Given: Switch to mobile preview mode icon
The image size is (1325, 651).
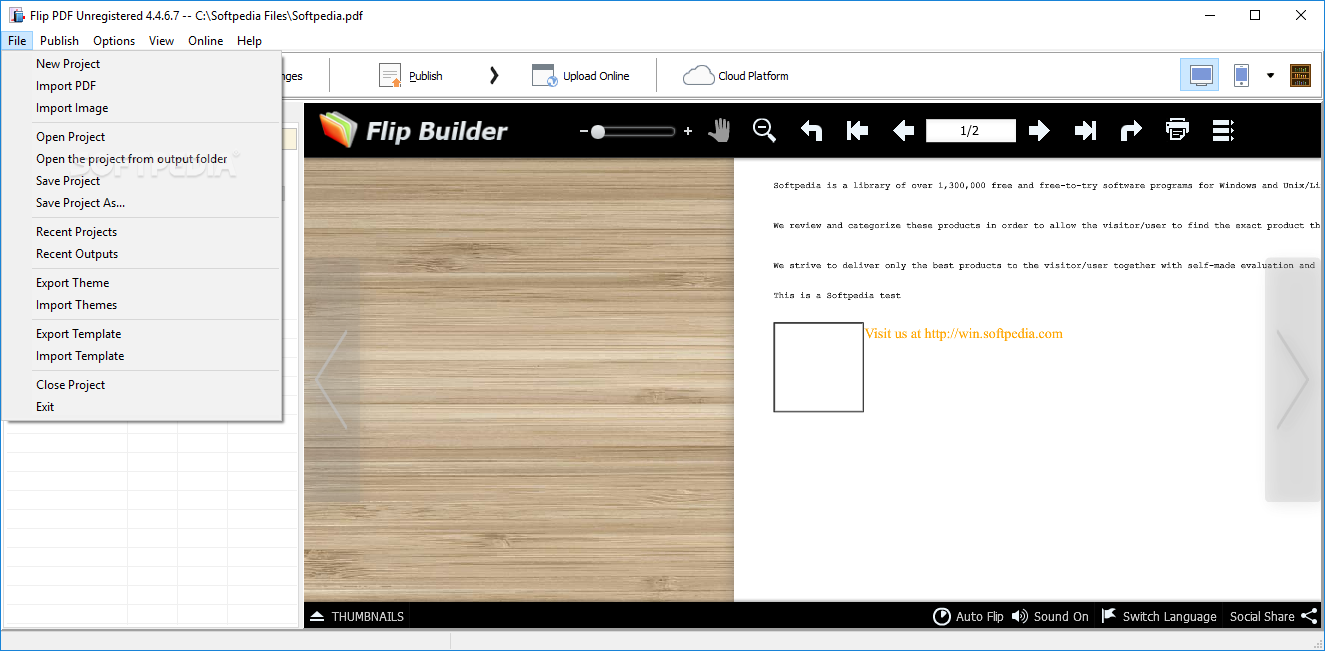Looking at the screenshot, I should tap(1241, 75).
